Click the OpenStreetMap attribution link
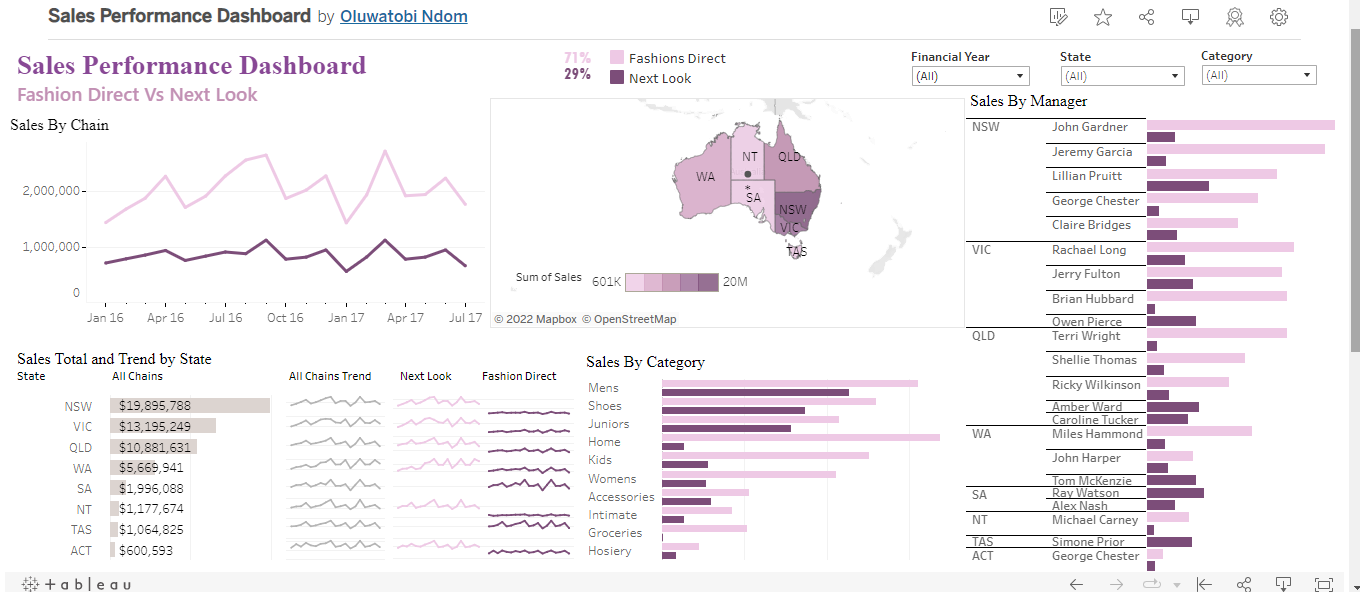The width and height of the screenshot is (1360, 592). 634,318
